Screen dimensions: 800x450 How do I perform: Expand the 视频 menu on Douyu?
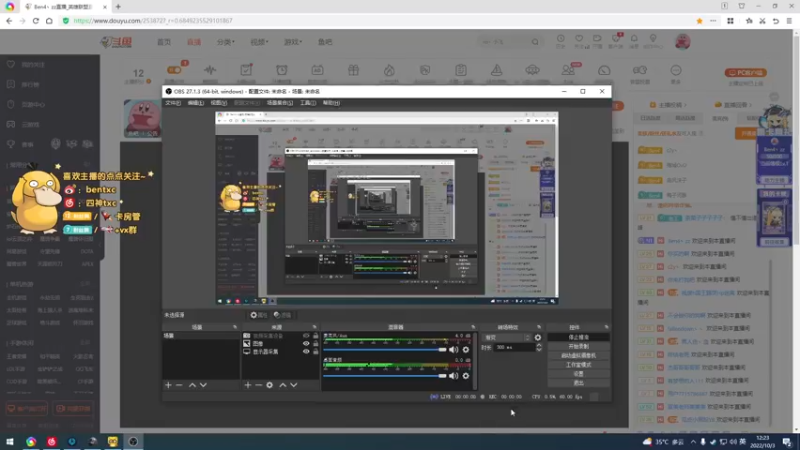(259, 42)
